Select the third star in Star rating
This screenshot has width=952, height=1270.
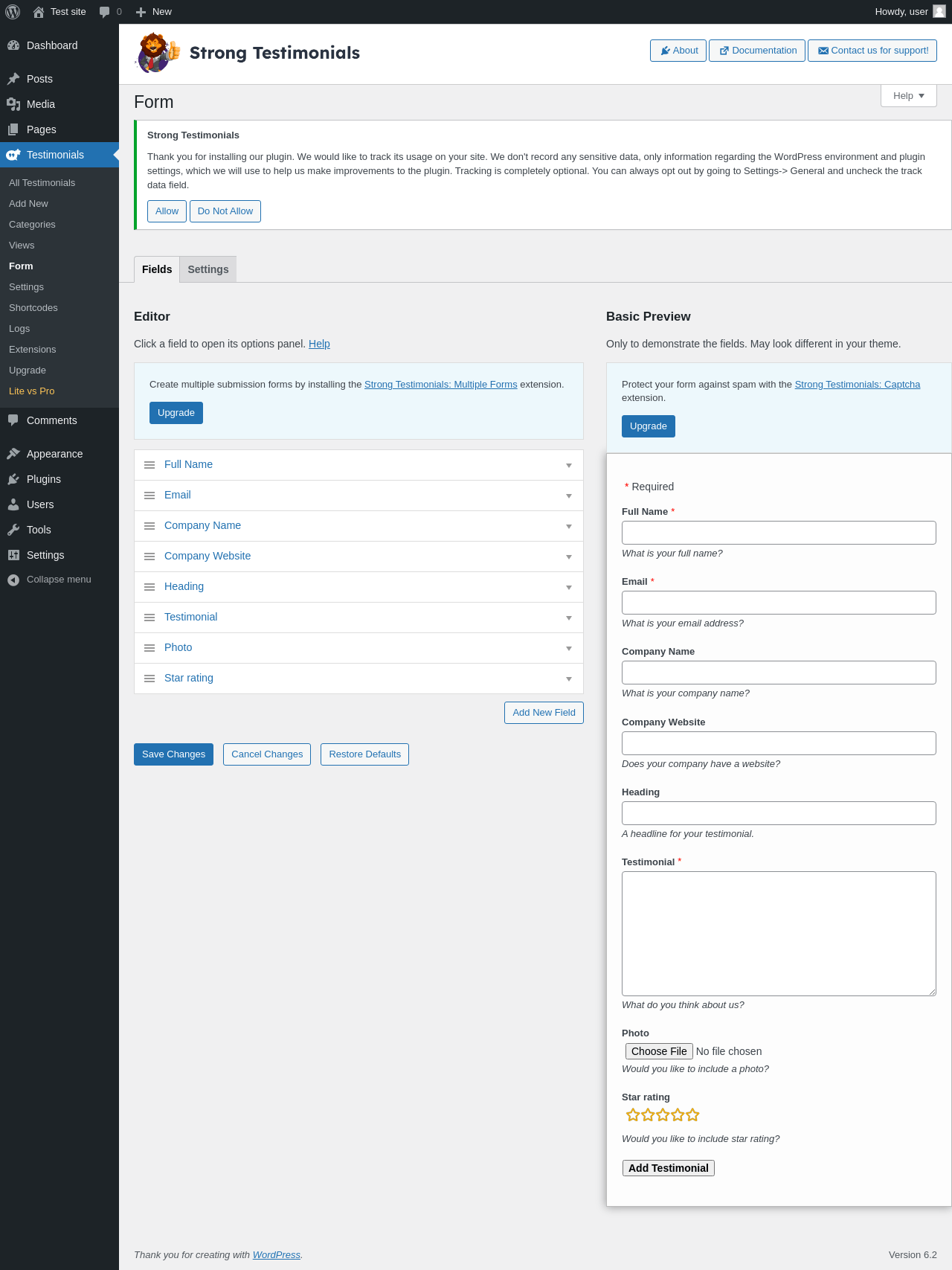click(x=663, y=1115)
